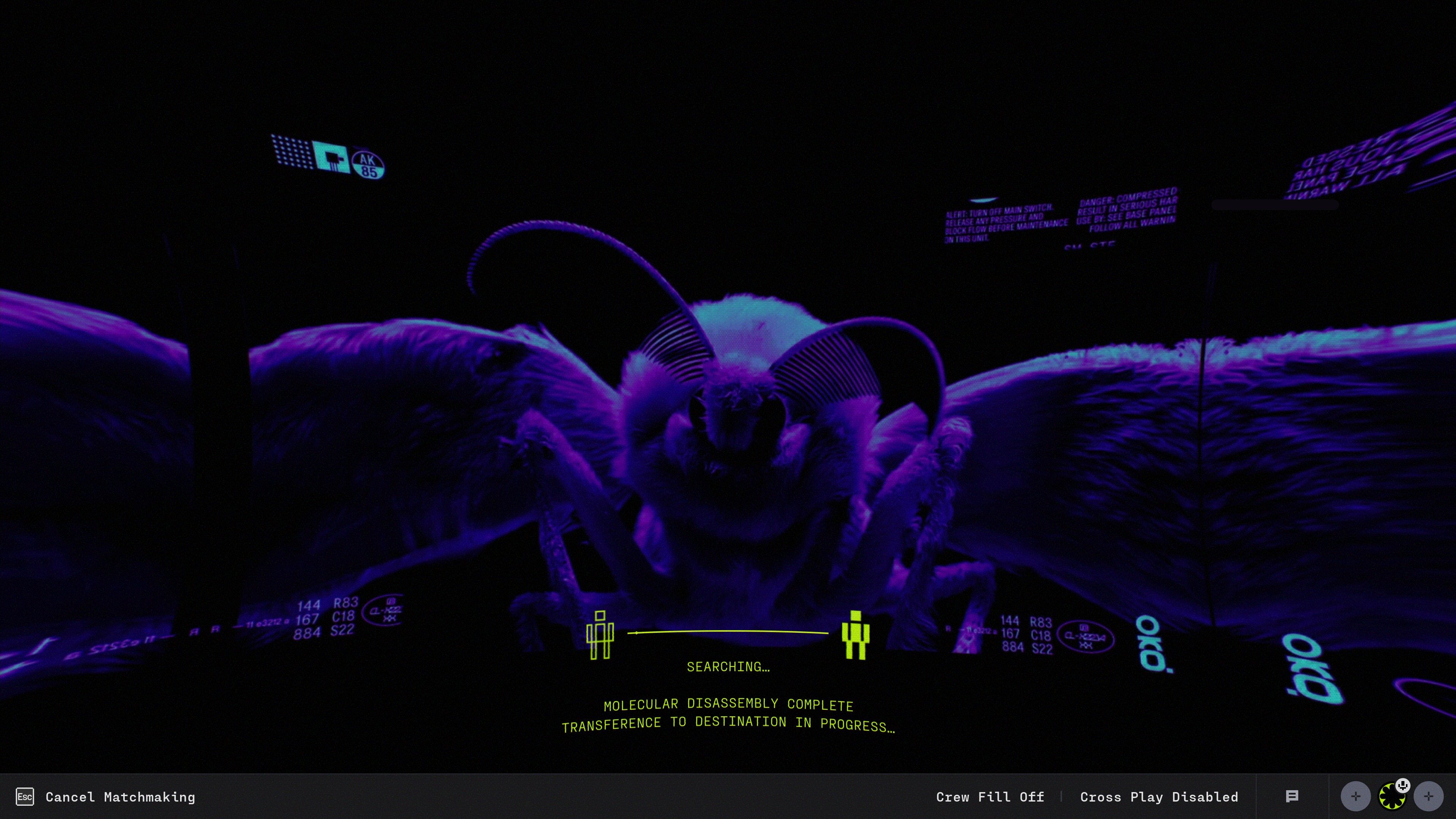Click cyan square icon beside AK badge
This screenshot has height=819, width=1456.
[331, 158]
